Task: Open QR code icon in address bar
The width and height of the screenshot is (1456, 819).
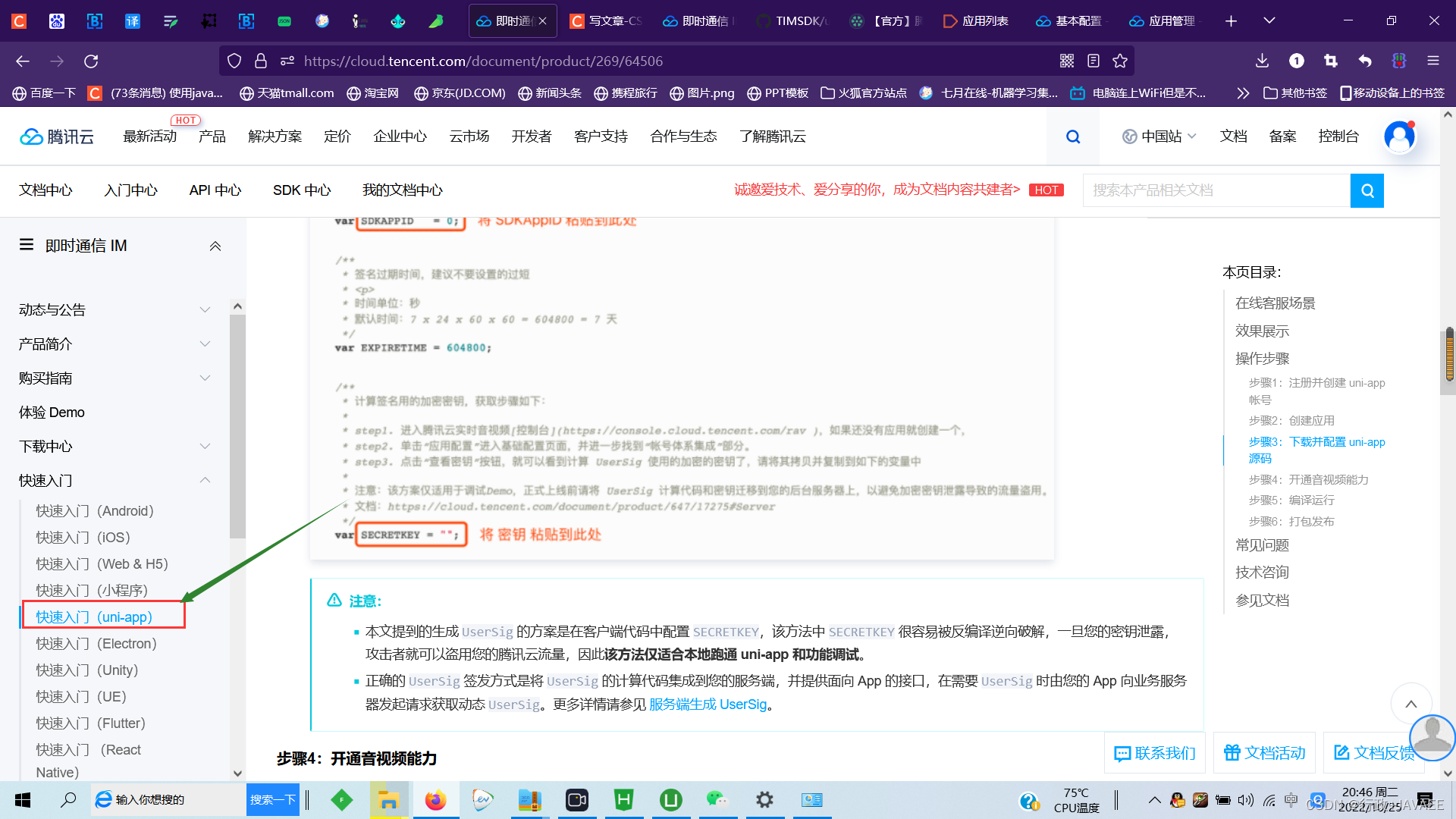Action: (x=1067, y=61)
